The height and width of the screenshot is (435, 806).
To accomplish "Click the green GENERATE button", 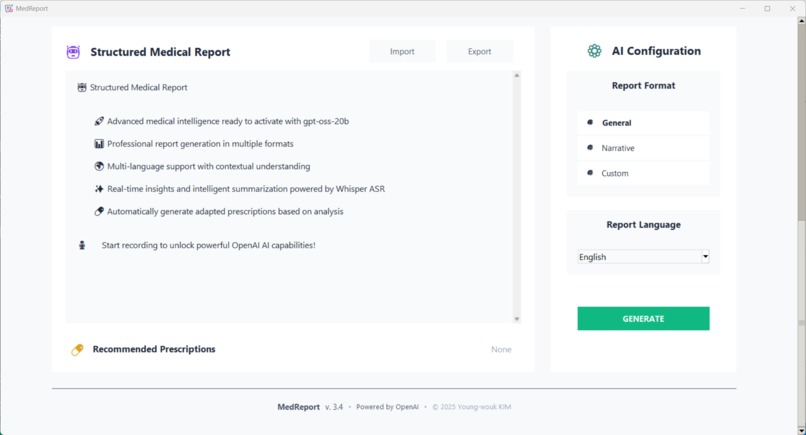I will point(644,319).
